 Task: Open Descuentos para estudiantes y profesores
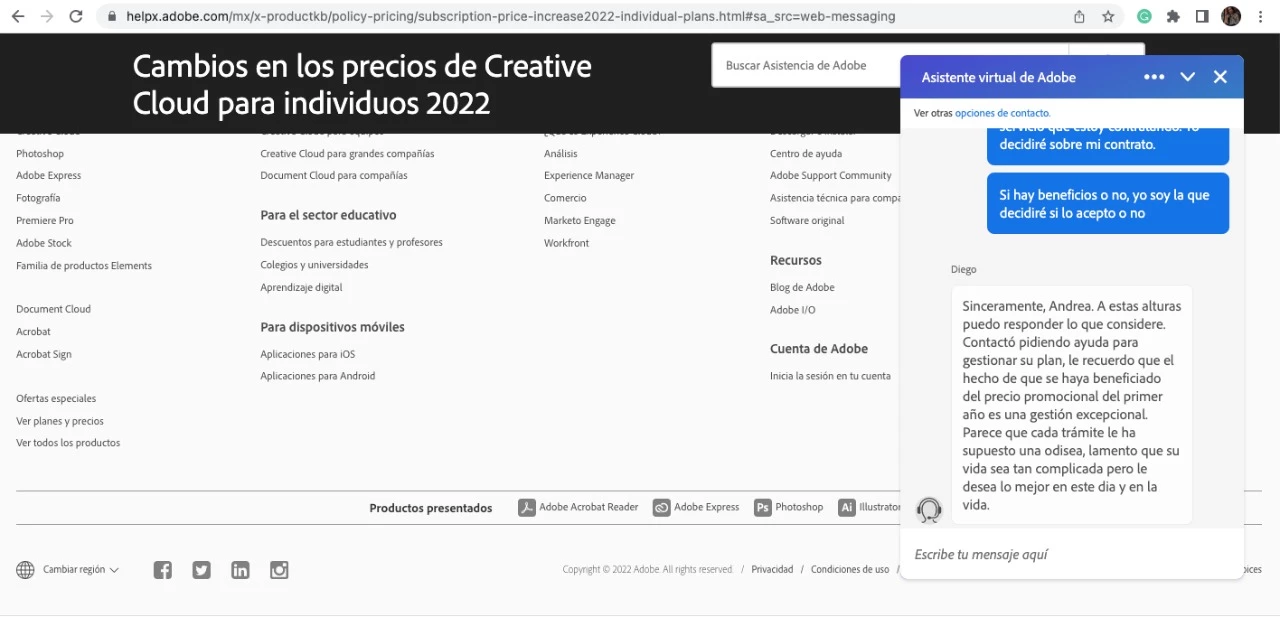click(351, 242)
